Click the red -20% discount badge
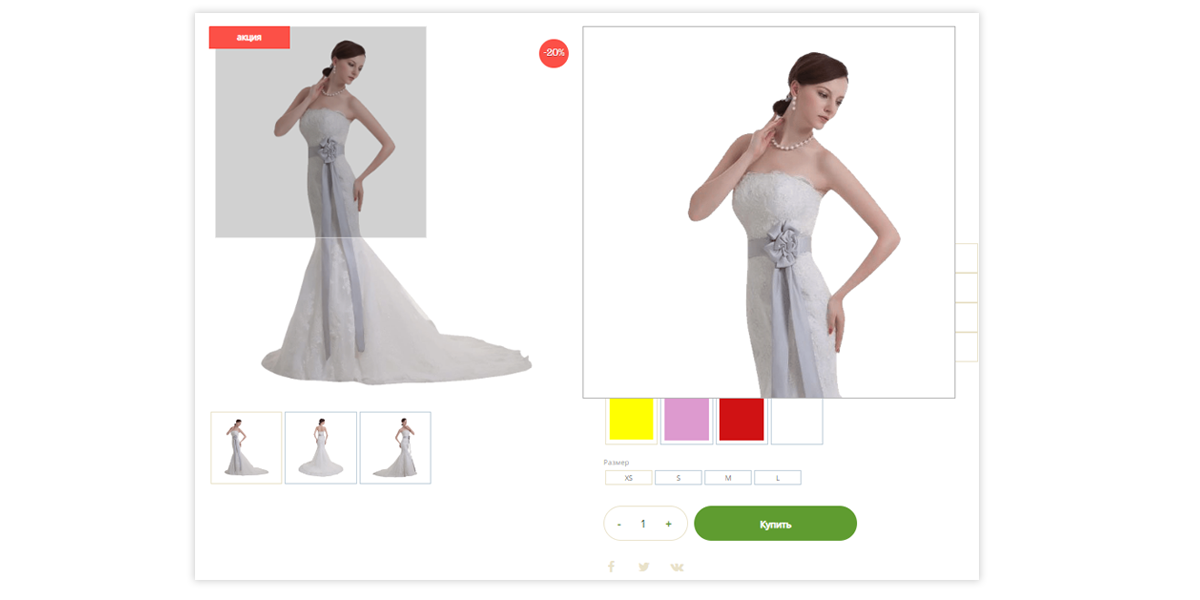Image resolution: width=1200 pixels, height=600 pixels. tap(553, 53)
